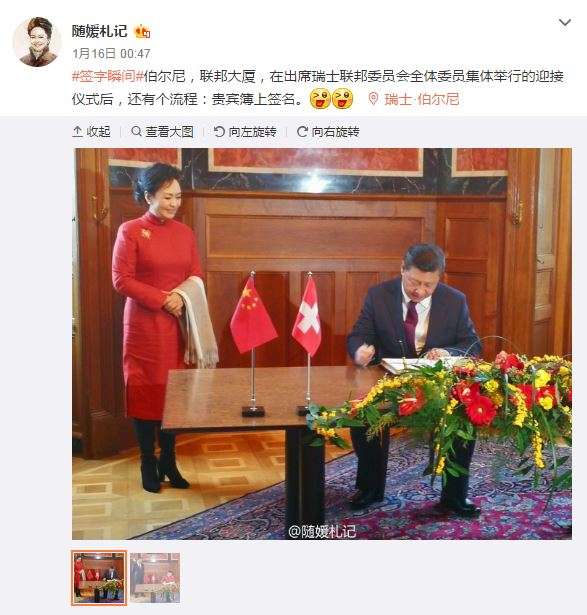The width and height of the screenshot is (587, 615).
Task: Click the location pin icon
Action: point(373,98)
